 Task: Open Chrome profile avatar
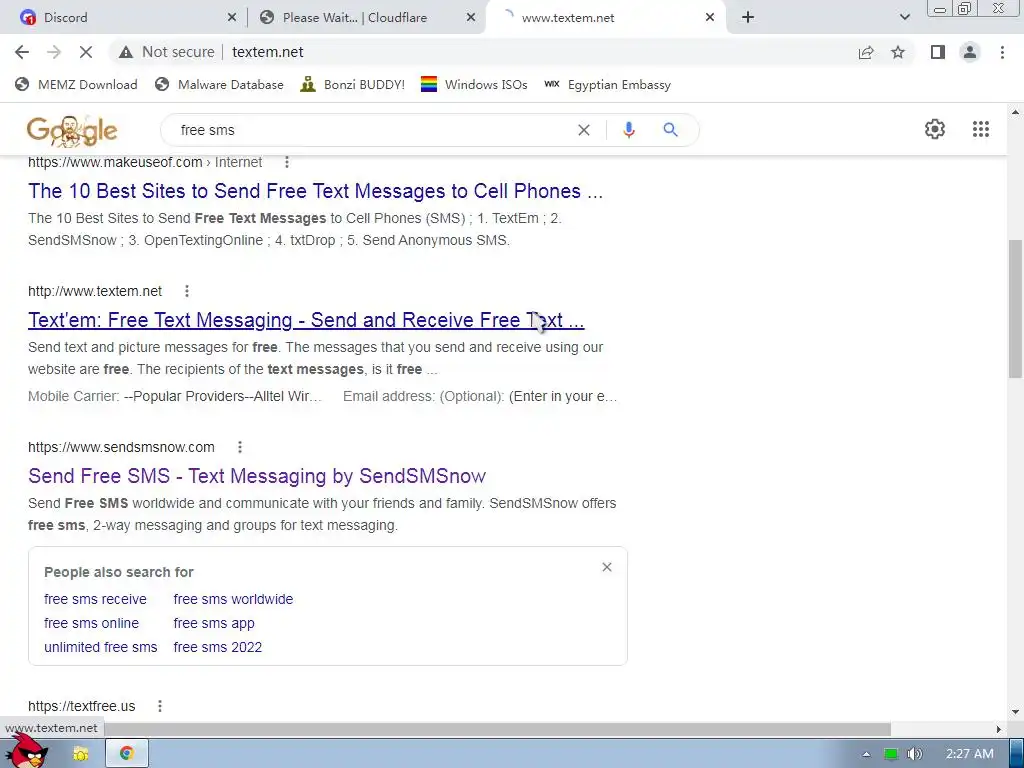pyautogui.click(x=970, y=52)
